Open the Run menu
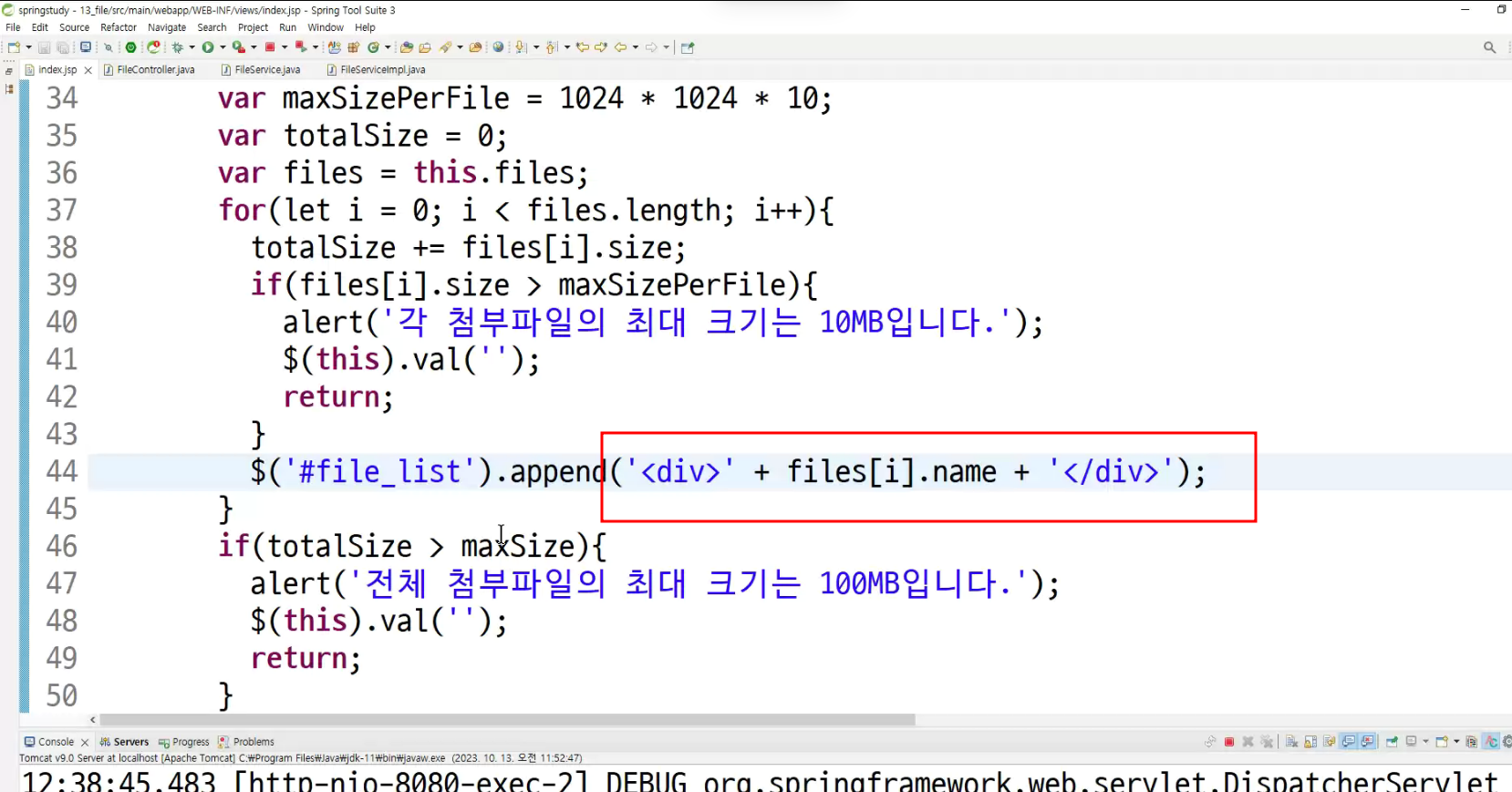This screenshot has width=1512, height=792. (287, 27)
